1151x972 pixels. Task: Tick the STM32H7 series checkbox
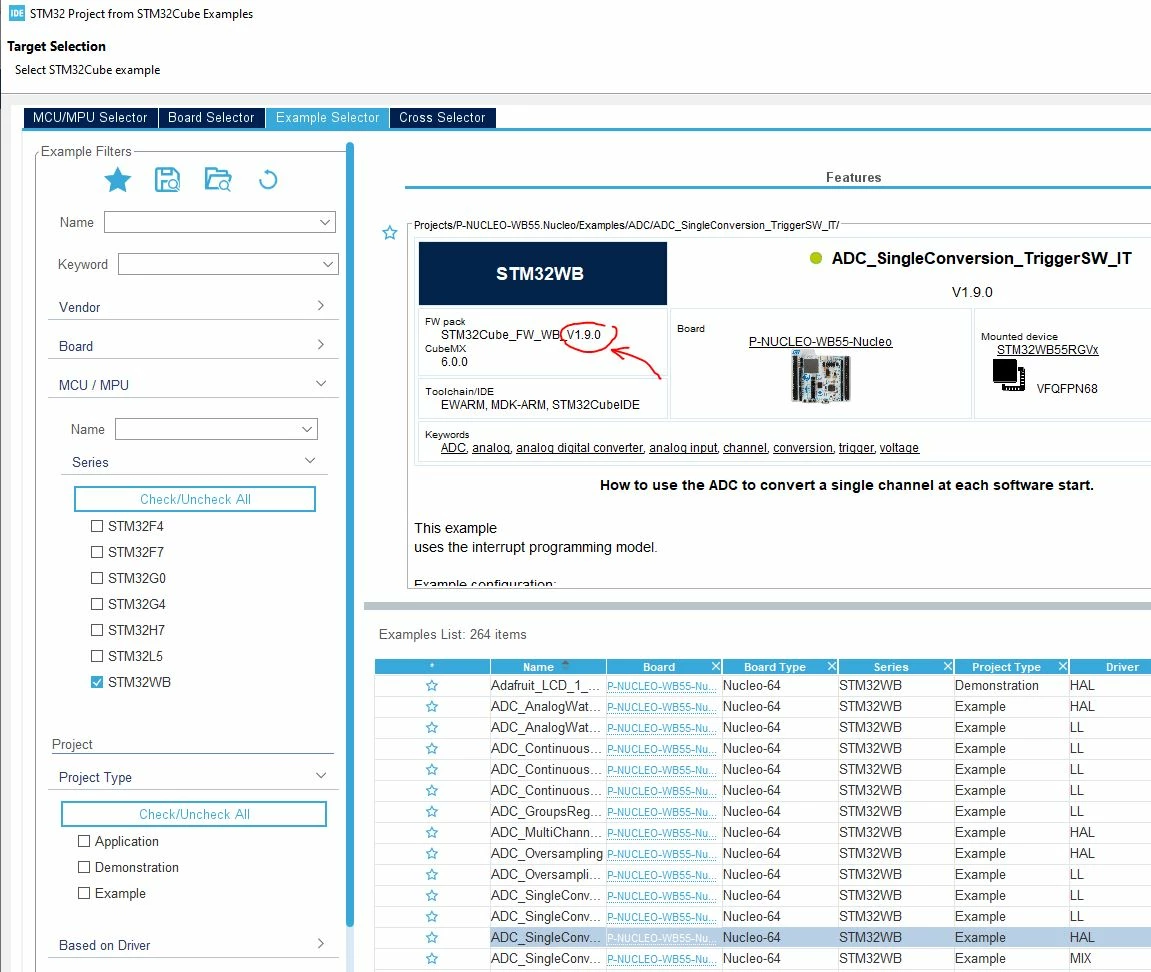(x=97, y=630)
